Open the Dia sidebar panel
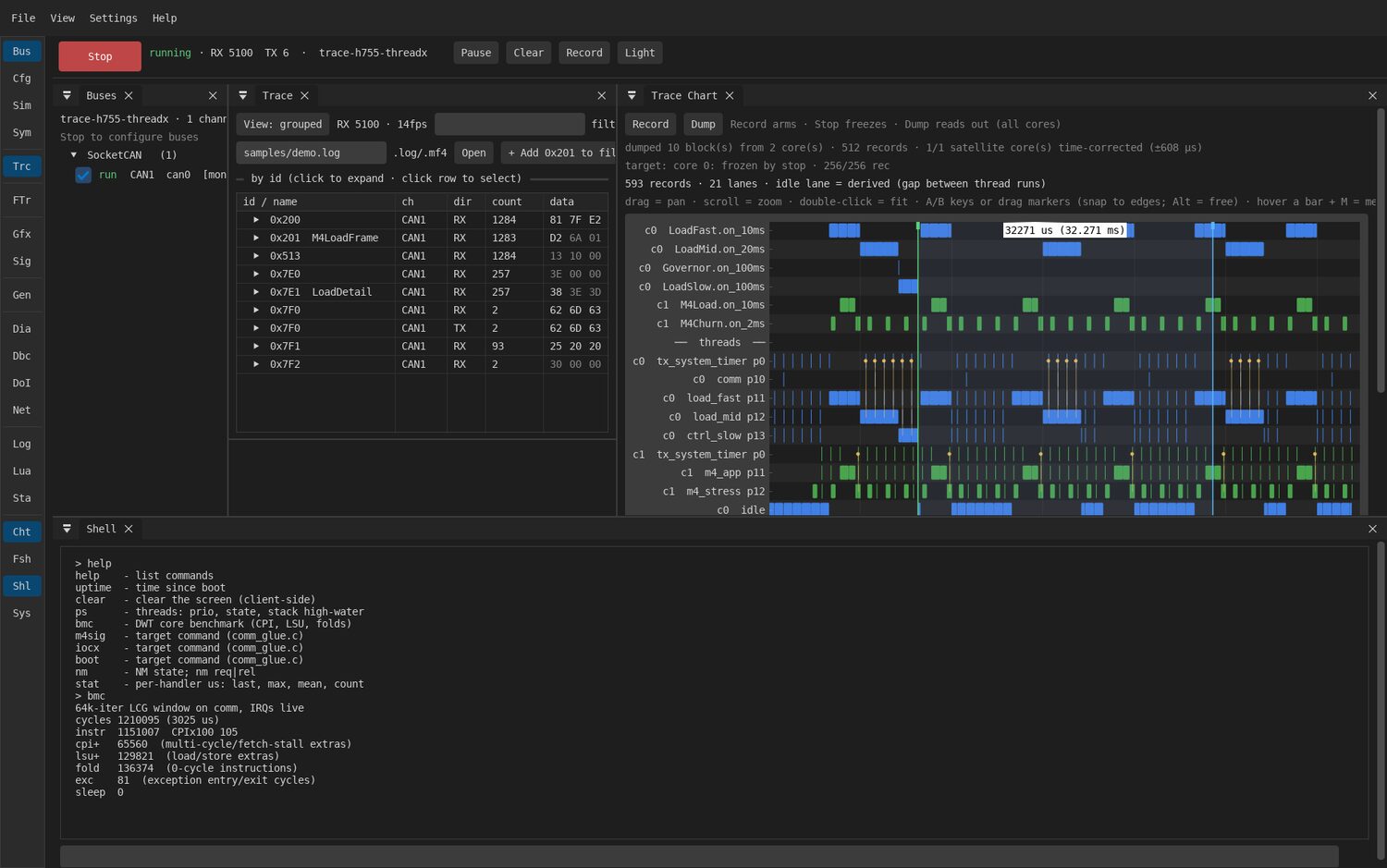The height and width of the screenshot is (868, 1387). click(22, 329)
